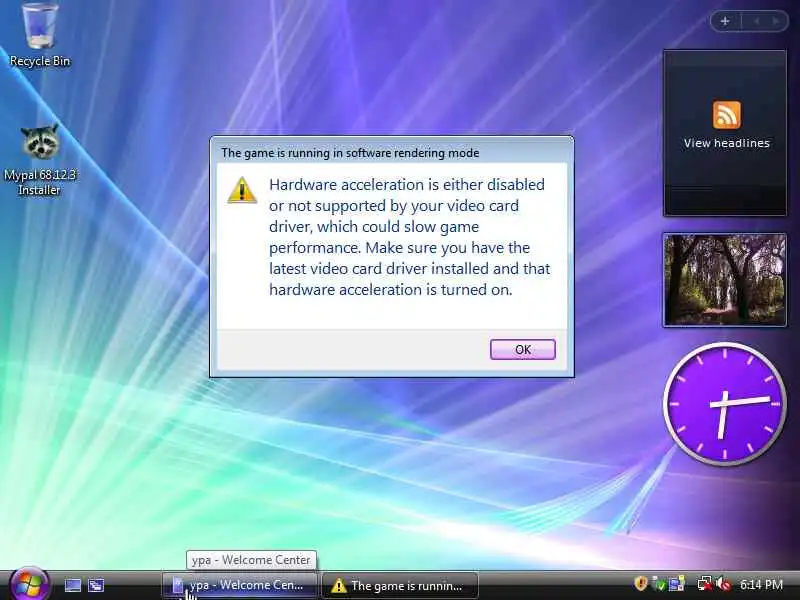Click the orange RSS feed icon in sidebar
This screenshot has width=800, height=600.
click(727, 115)
